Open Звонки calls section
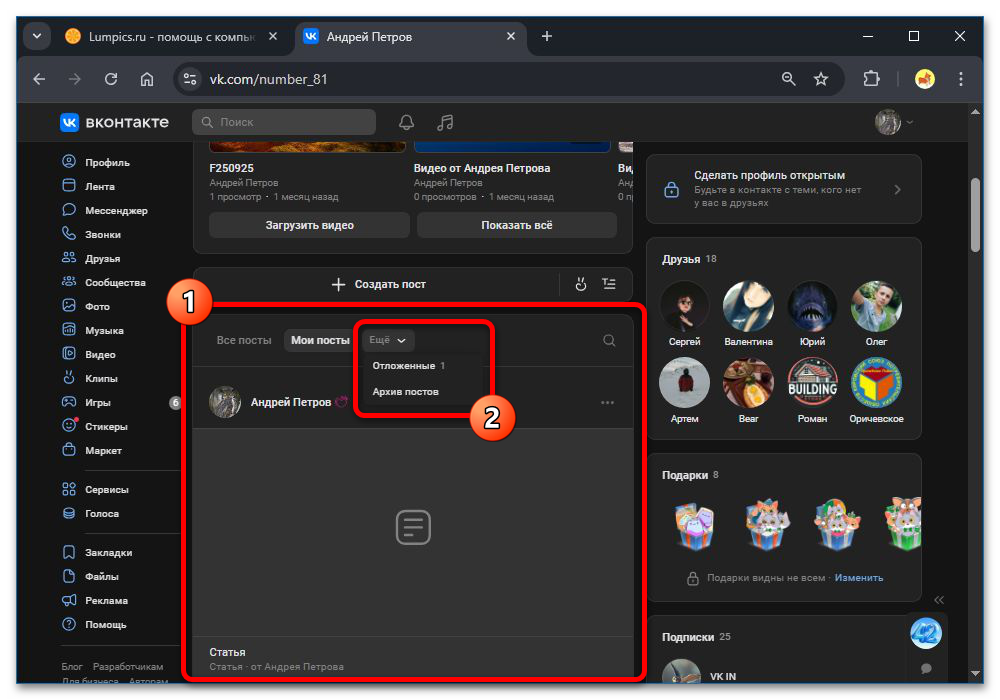This screenshot has height=700, width=1000. [92, 234]
